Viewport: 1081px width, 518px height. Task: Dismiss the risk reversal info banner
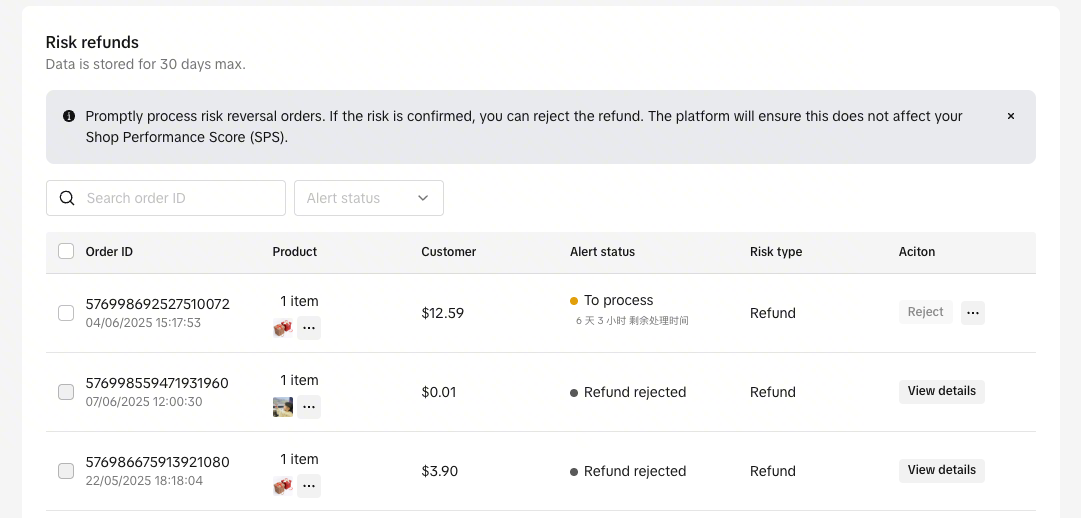pyautogui.click(x=1010, y=116)
